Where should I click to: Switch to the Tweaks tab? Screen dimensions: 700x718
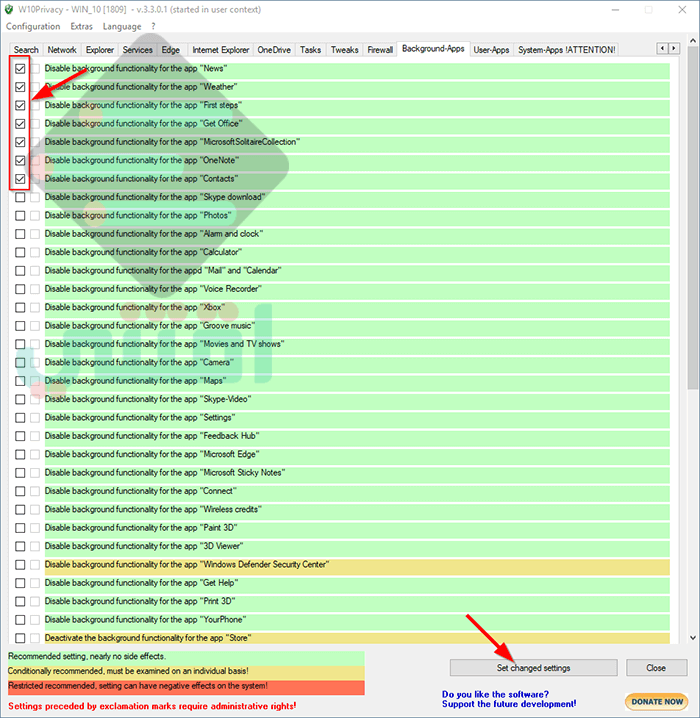pyautogui.click(x=344, y=50)
